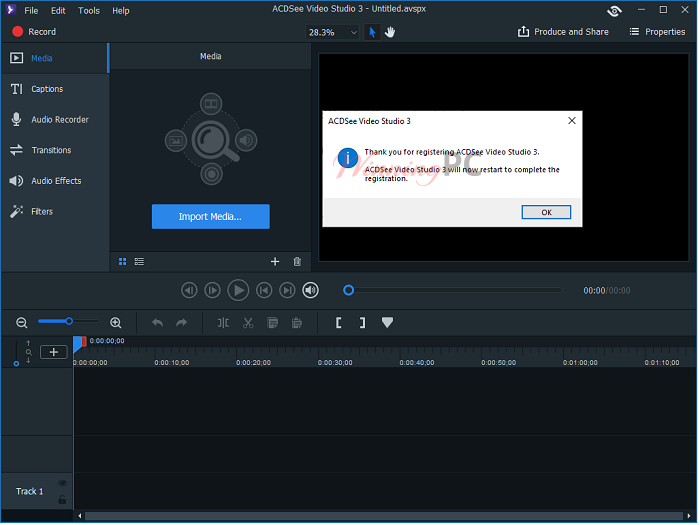The width and height of the screenshot is (700, 525).
Task: Open the Audio Effects panel
Action: (x=54, y=181)
